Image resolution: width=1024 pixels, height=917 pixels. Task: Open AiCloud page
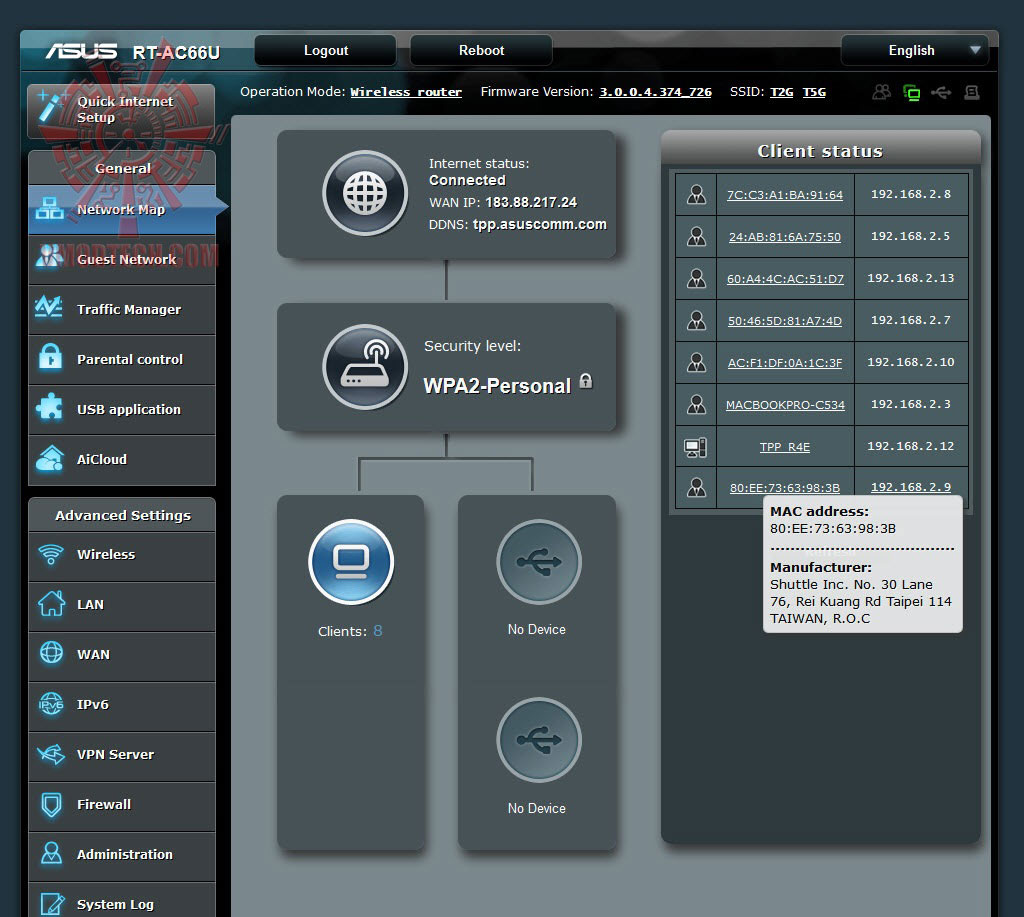[x=121, y=460]
